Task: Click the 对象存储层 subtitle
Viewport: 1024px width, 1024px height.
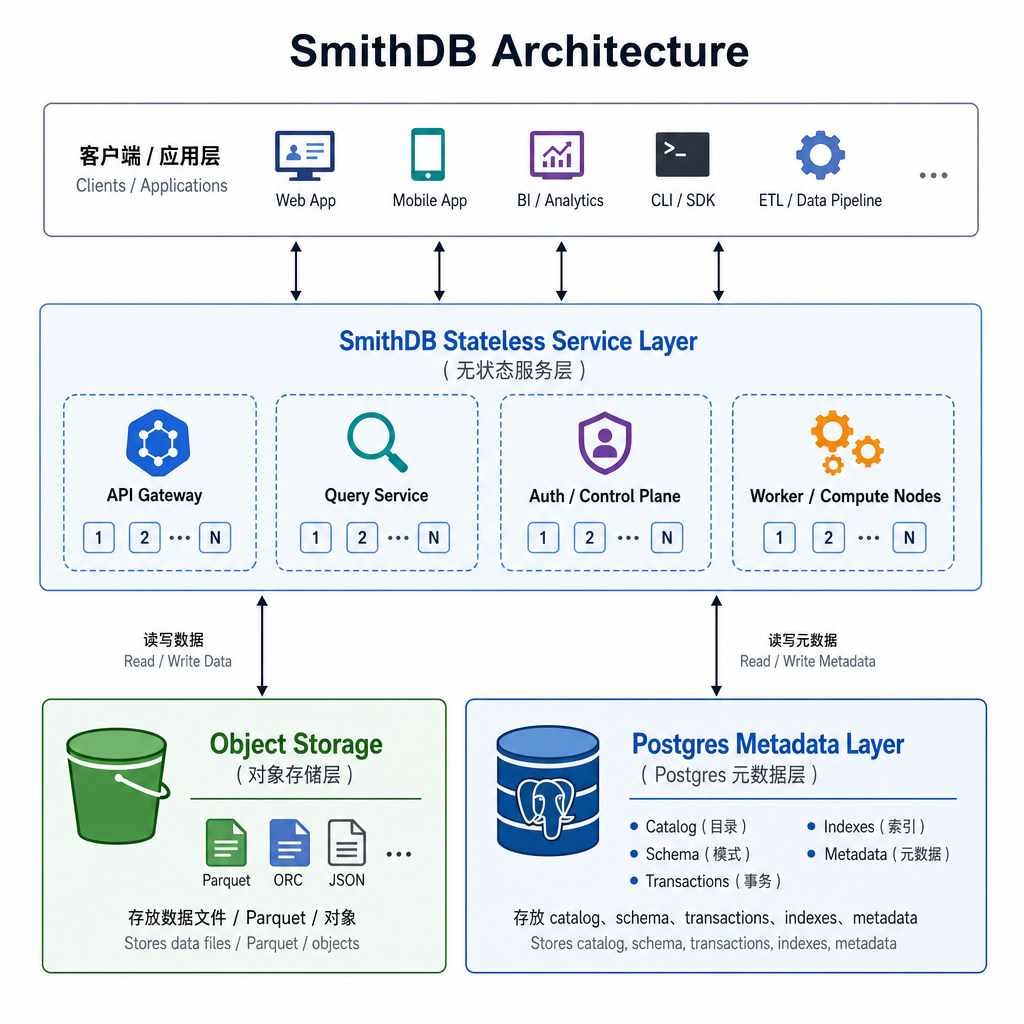Action: tap(295, 775)
